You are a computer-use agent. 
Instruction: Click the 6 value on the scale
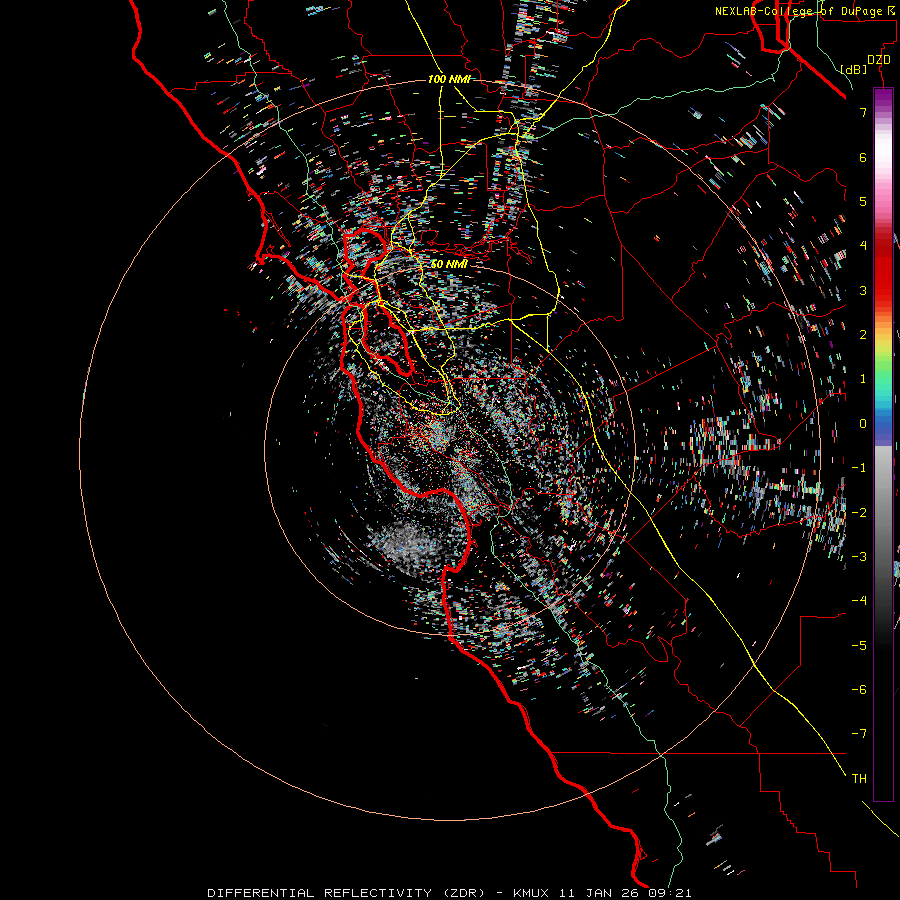[863, 157]
